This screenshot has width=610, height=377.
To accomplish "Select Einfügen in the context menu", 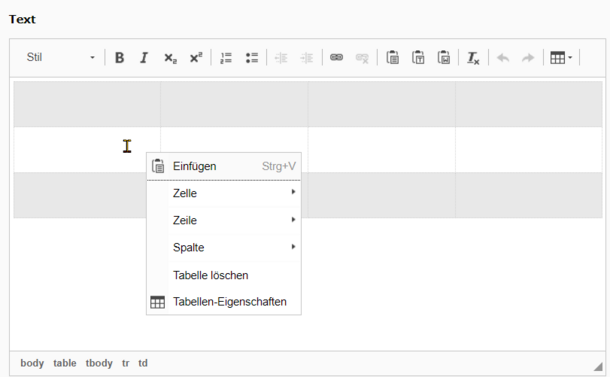I will (x=224, y=166).
